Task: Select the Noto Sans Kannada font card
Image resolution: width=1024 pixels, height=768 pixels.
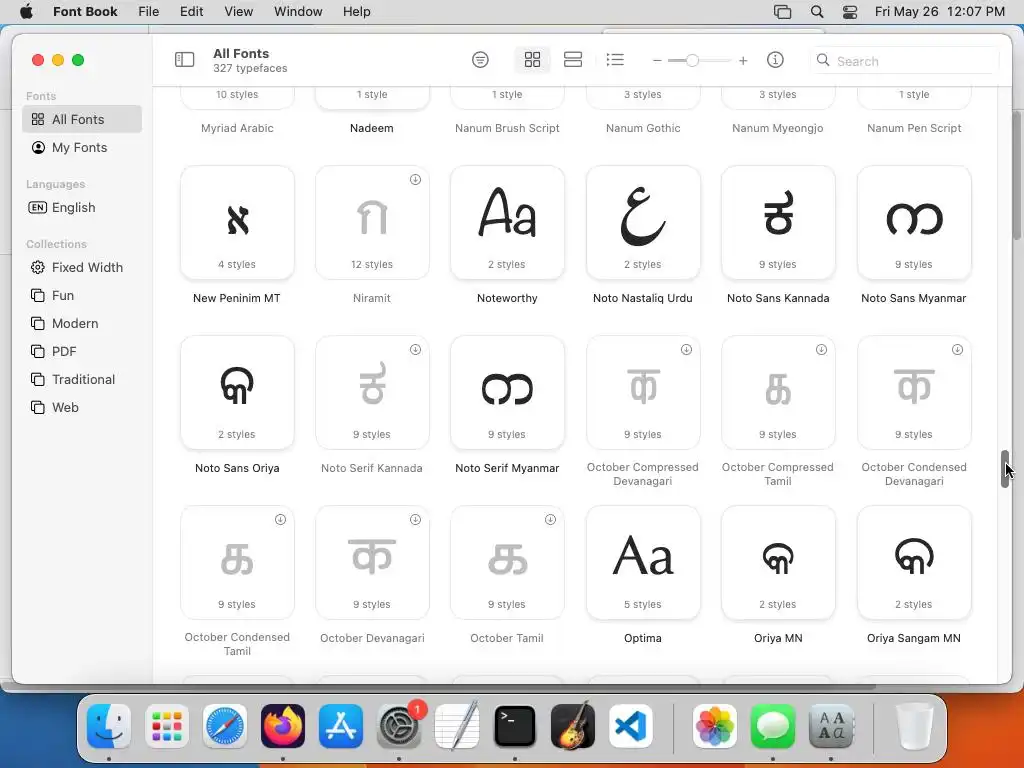Action: (x=778, y=223)
